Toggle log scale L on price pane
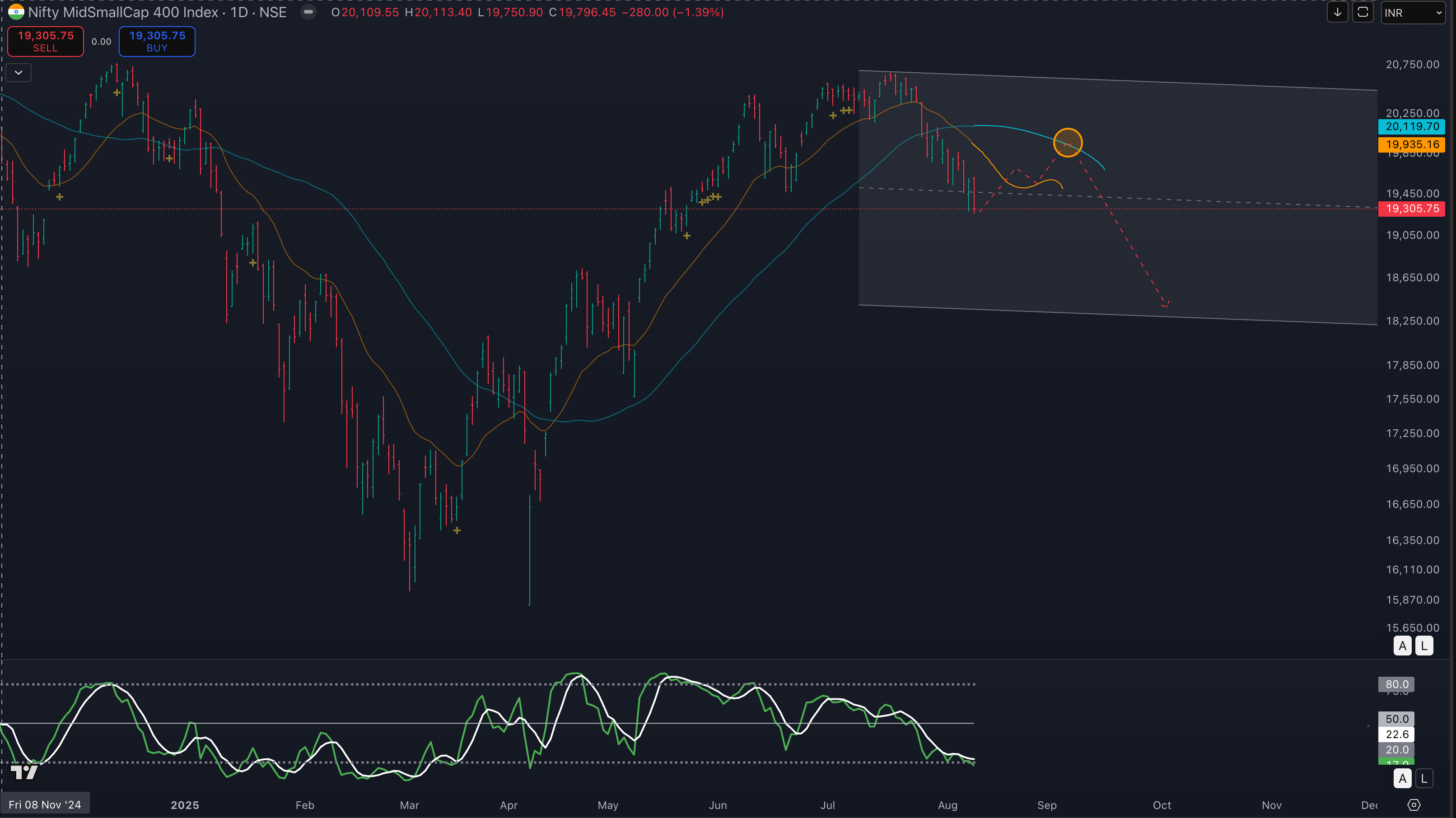The image size is (1456, 818). click(x=1424, y=645)
